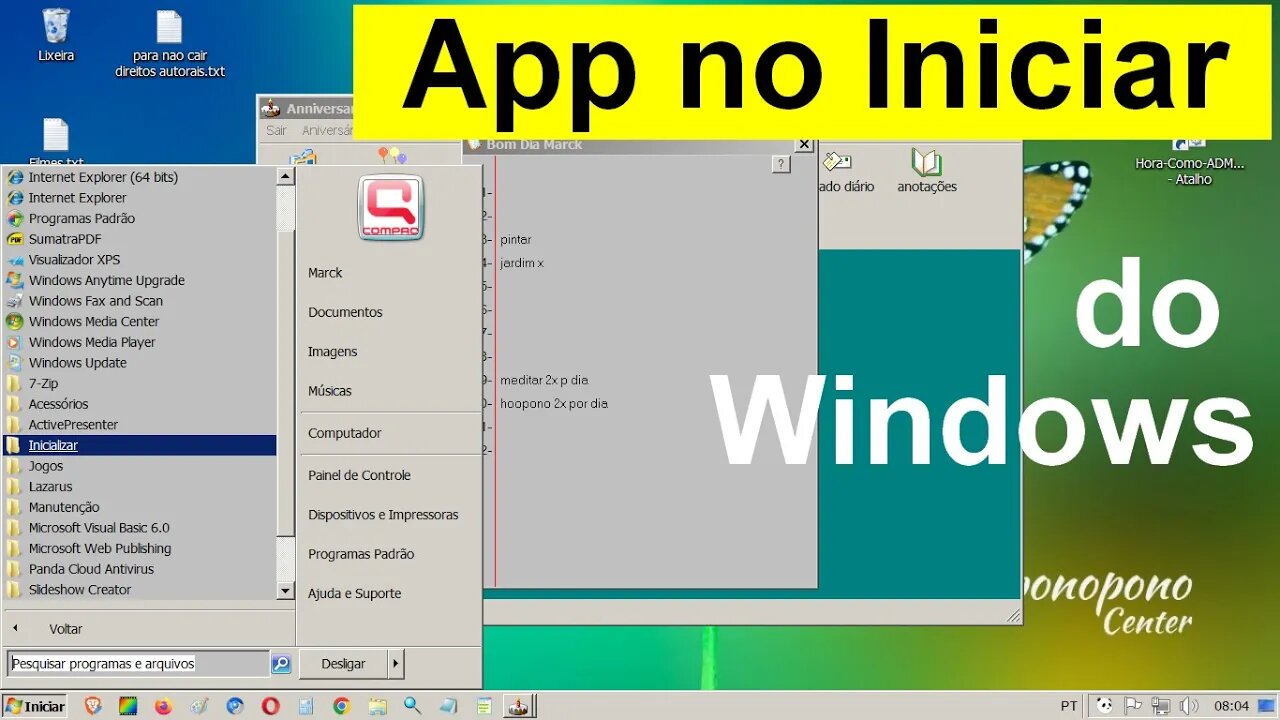
Task: Expand the Microsoft Visual Basic 6.0 folder
Action: (139, 528)
